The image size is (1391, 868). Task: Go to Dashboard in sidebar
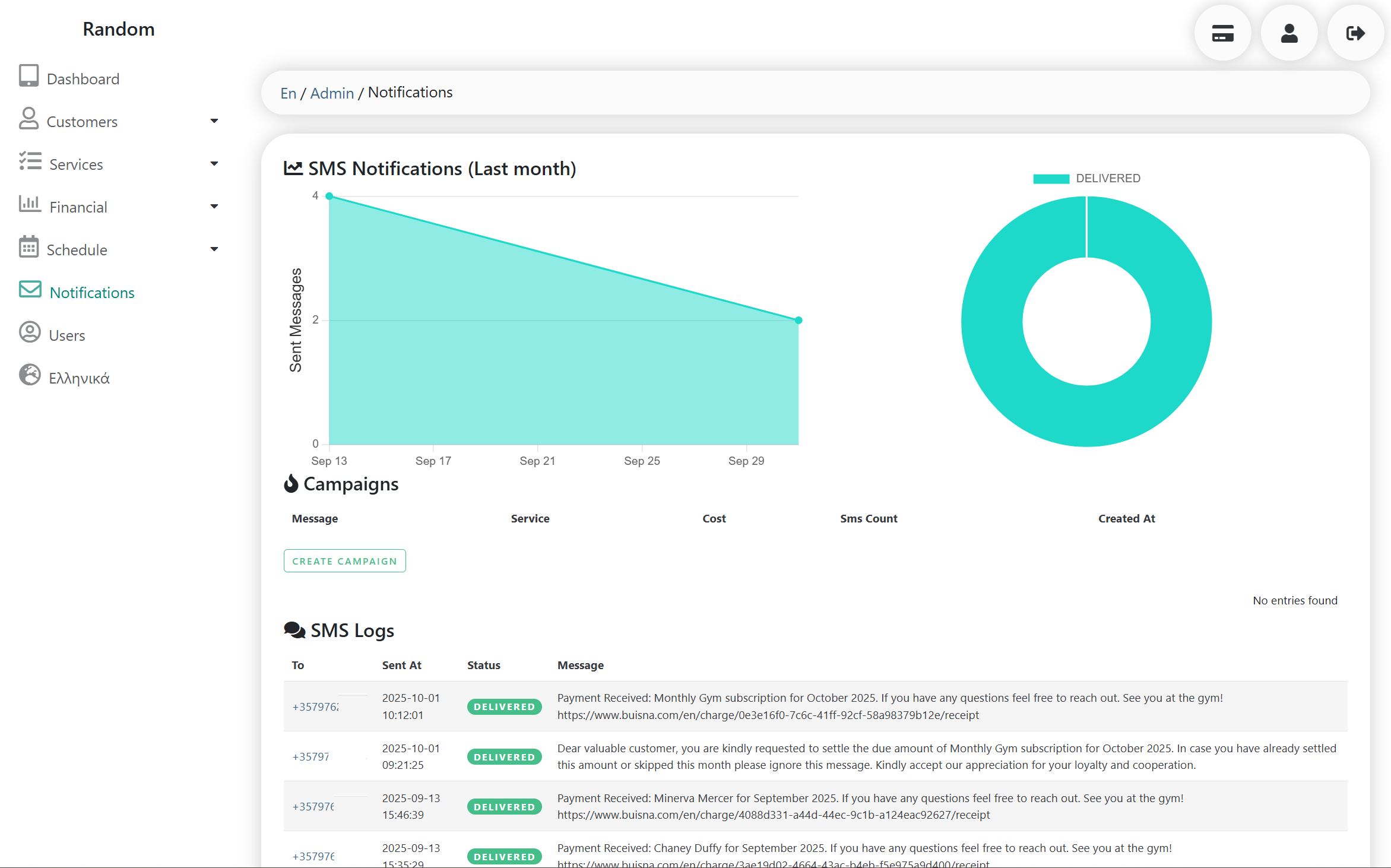(83, 79)
